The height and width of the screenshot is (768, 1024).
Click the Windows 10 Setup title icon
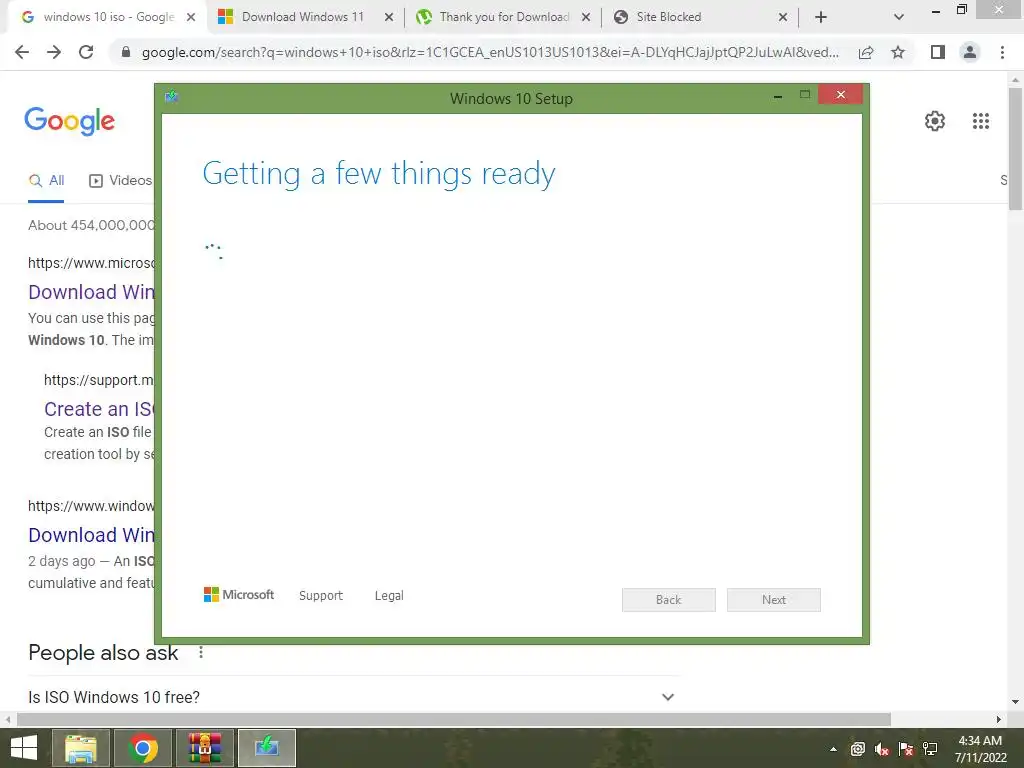click(172, 97)
